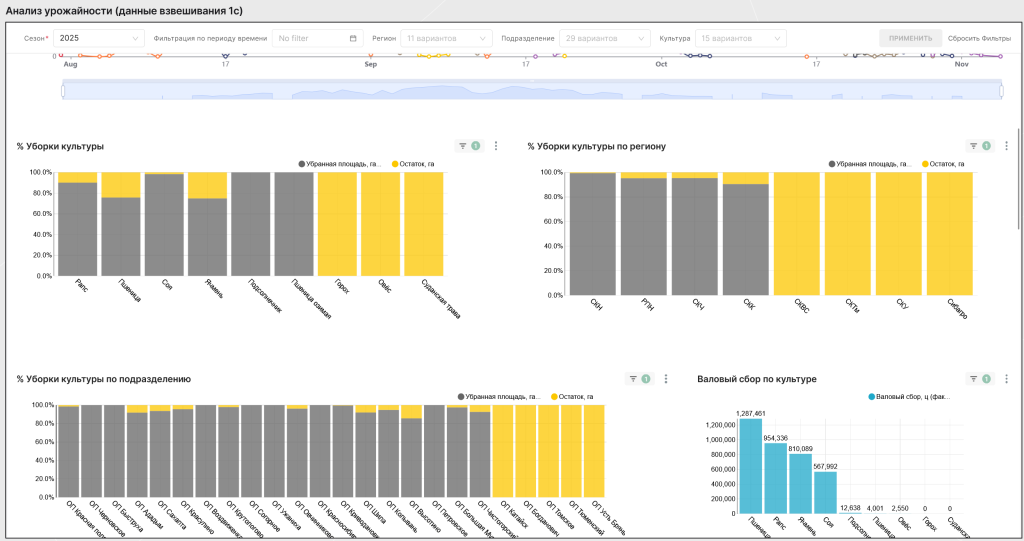Click calendar icon in the time period filter
1024x541 pixels.
pos(354,38)
